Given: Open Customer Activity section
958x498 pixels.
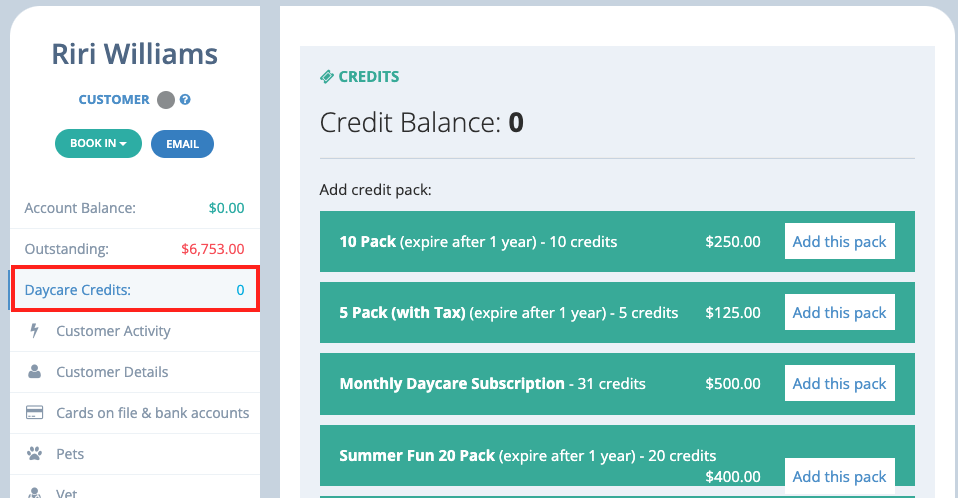Looking at the screenshot, I should (135, 331).
